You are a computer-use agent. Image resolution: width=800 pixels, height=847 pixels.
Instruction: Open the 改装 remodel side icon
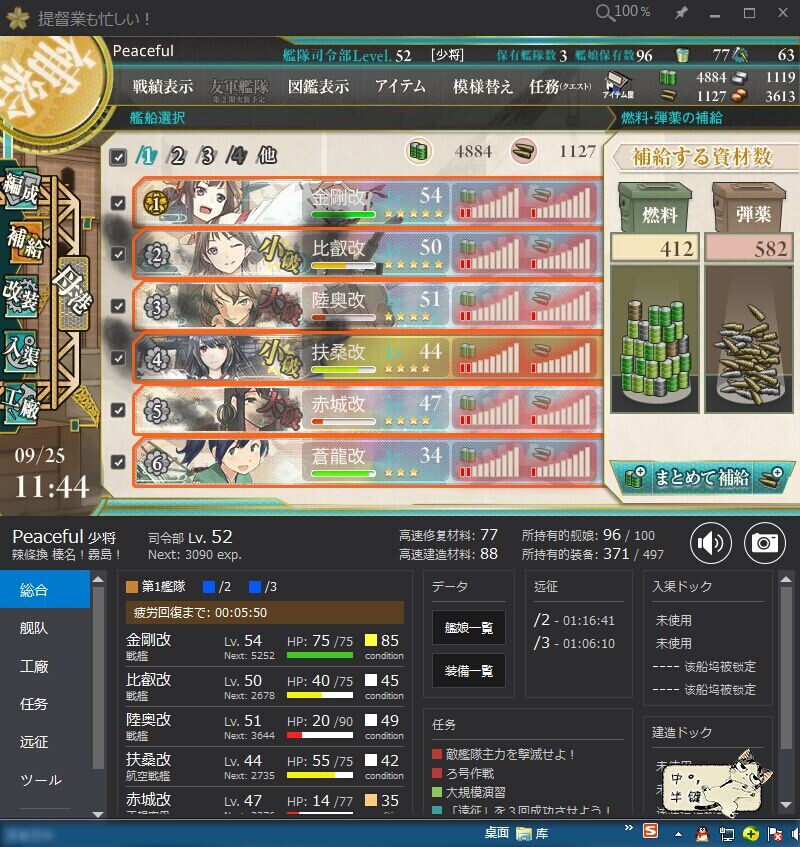coord(21,296)
